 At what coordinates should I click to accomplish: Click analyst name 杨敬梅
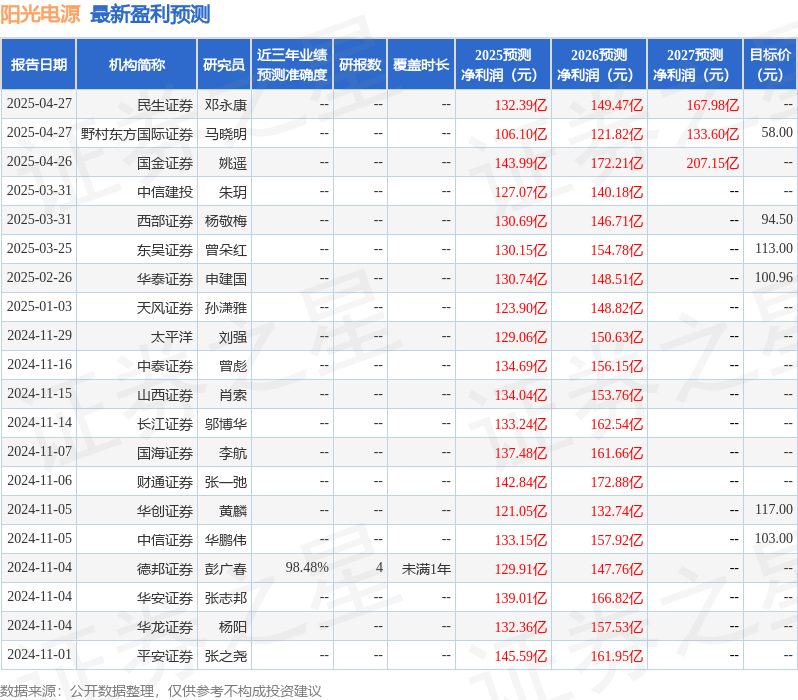click(x=226, y=221)
